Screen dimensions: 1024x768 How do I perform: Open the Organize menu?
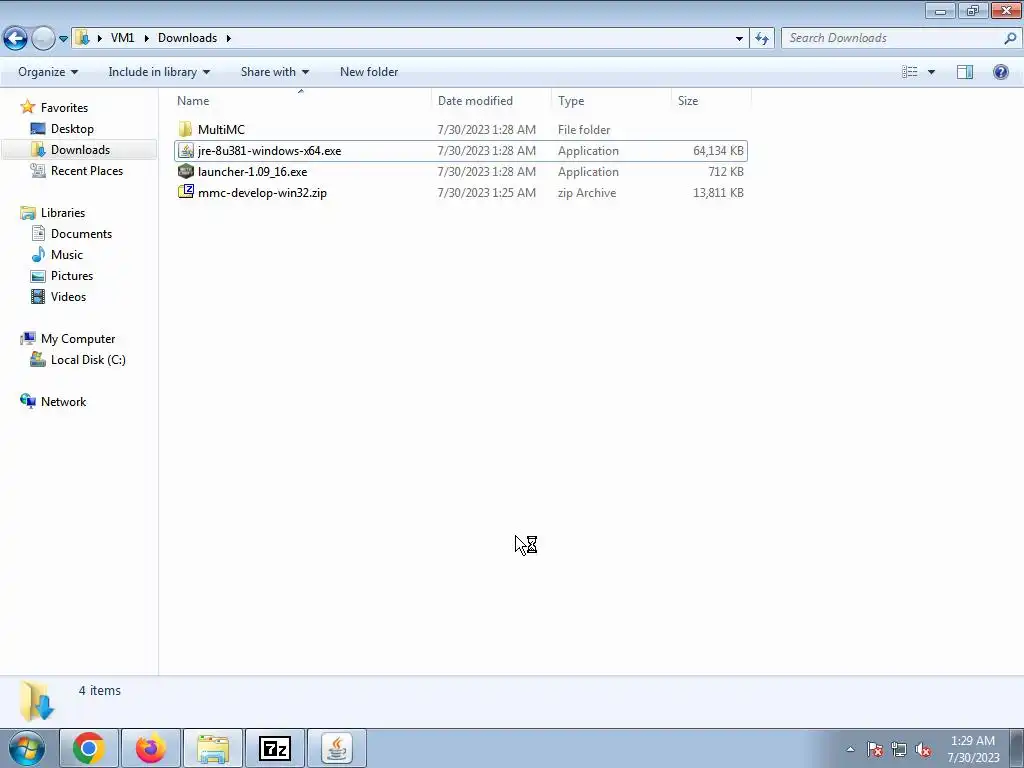[48, 72]
